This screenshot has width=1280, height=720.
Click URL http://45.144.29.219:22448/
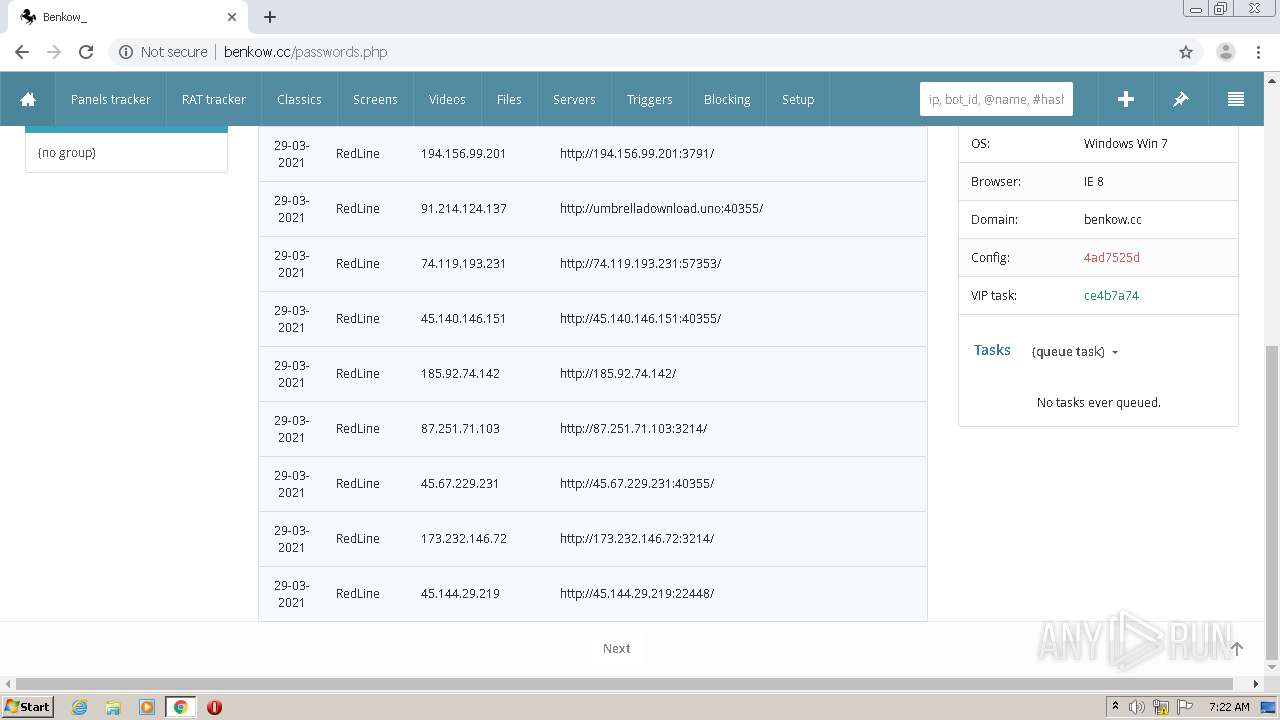click(637, 594)
